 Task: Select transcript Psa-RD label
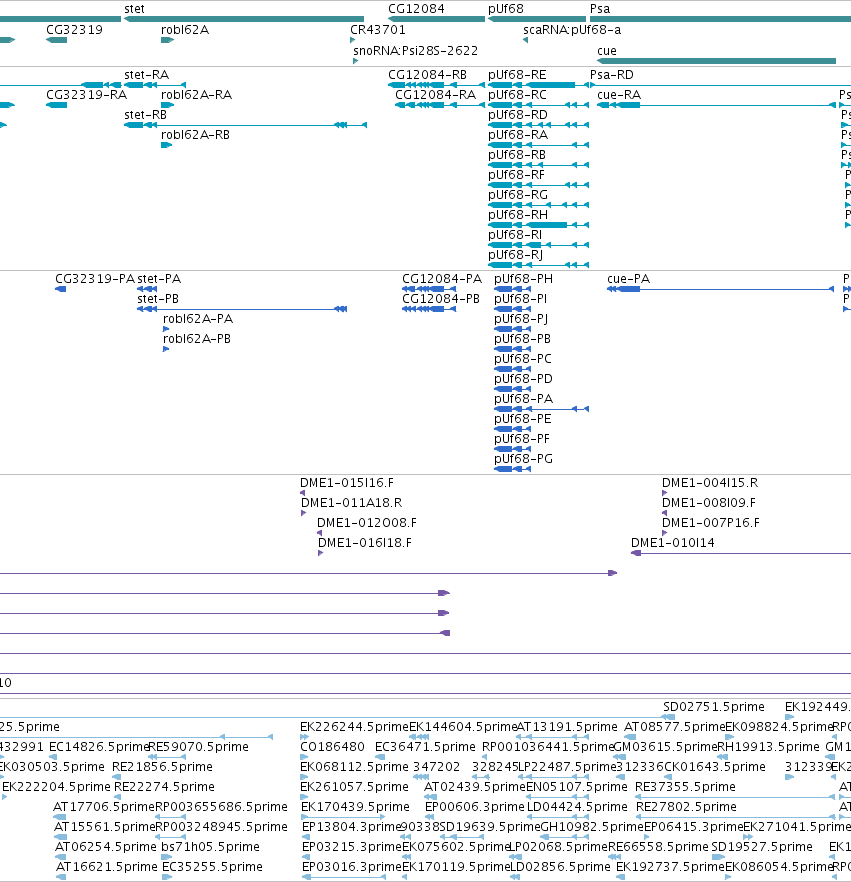coord(611,74)
